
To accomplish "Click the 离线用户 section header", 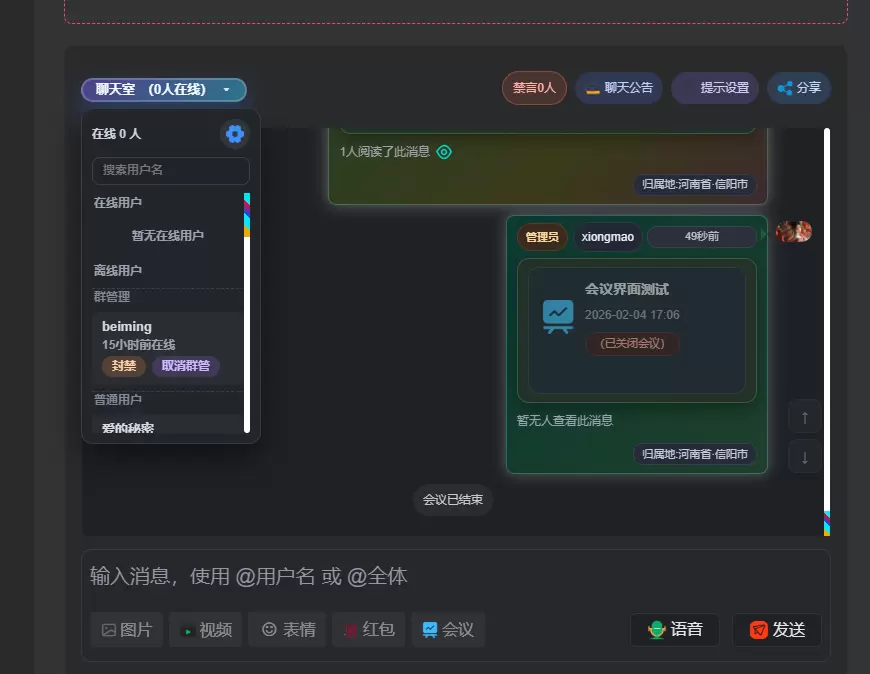I will [x=117, y=271].
